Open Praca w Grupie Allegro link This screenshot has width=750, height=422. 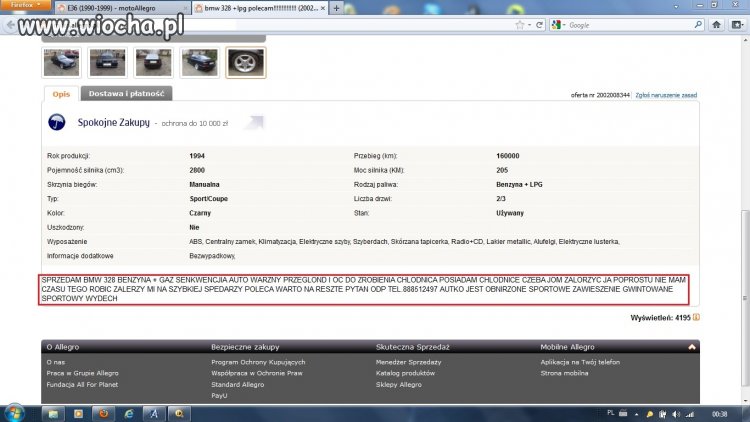(x=82, y=373)
